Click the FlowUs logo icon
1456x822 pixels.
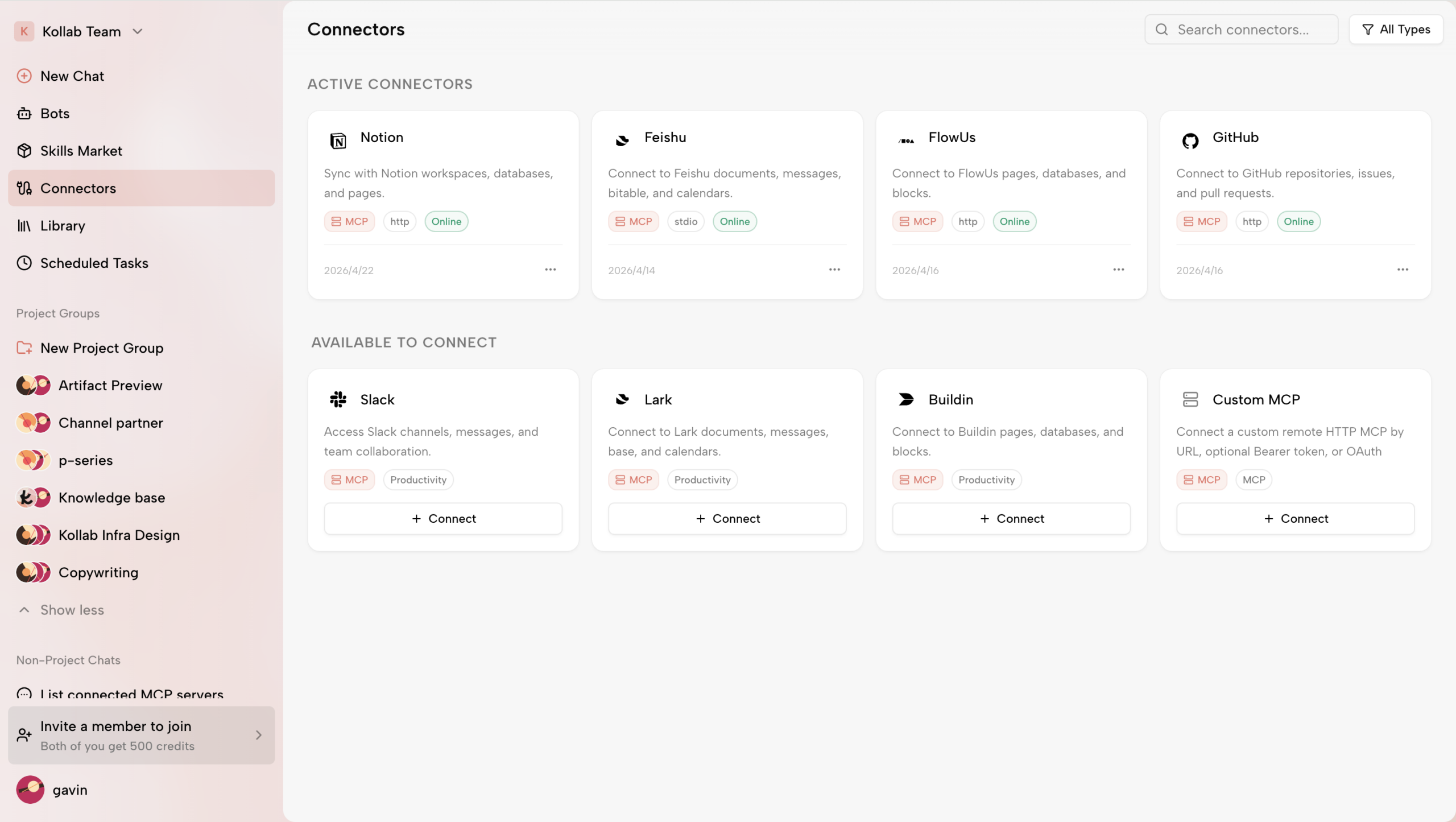907,141
